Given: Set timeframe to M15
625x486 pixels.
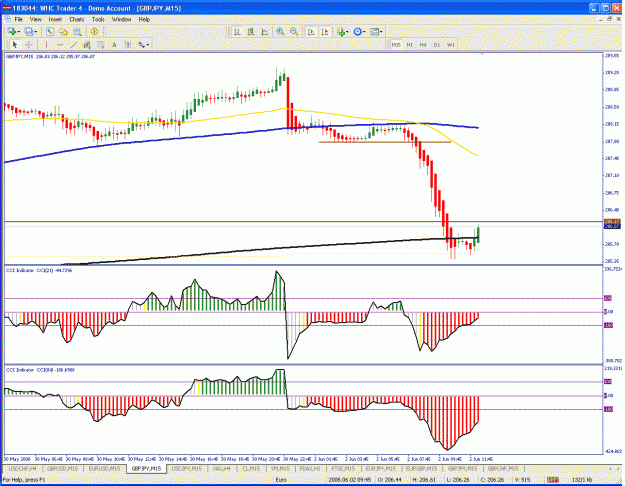Looking at the screenshot, I should pos(396,45).
